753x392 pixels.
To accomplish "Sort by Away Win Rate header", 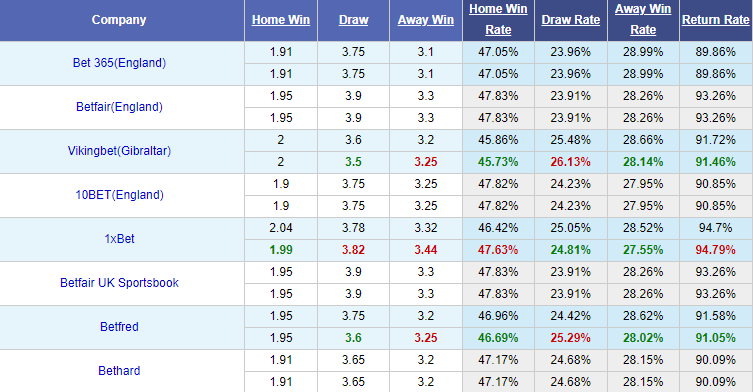I will click(x=643, y=19).
